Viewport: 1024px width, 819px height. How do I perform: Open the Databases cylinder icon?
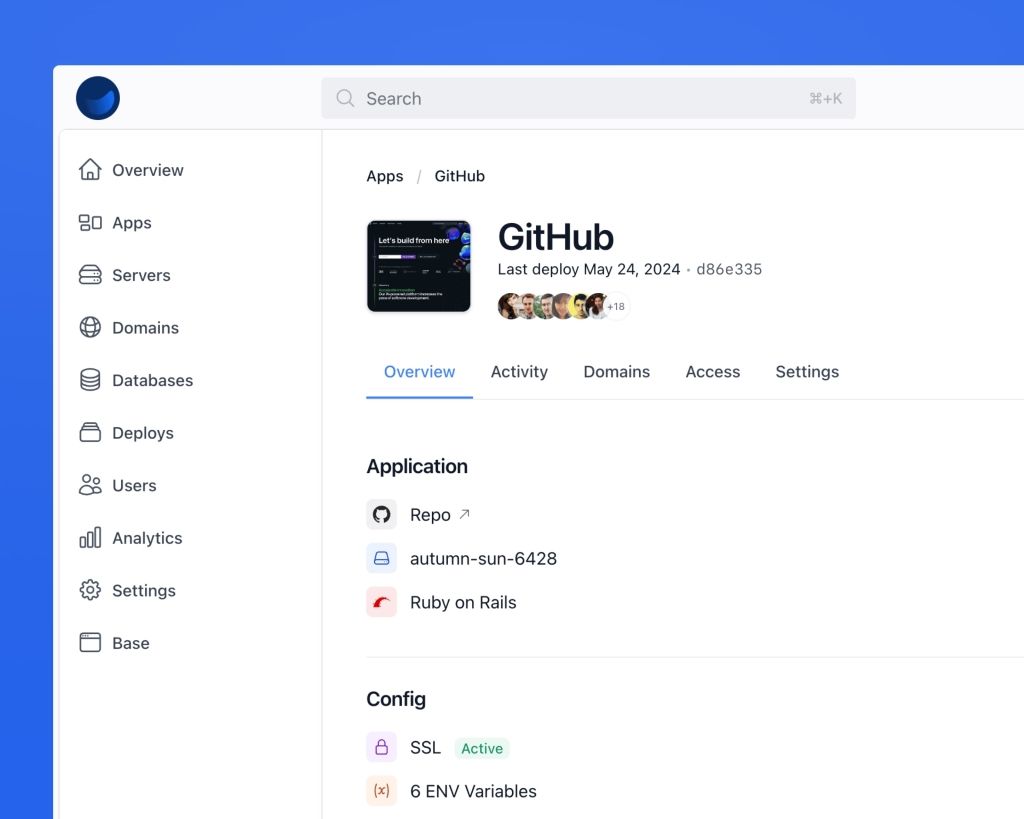coord(90,380)
